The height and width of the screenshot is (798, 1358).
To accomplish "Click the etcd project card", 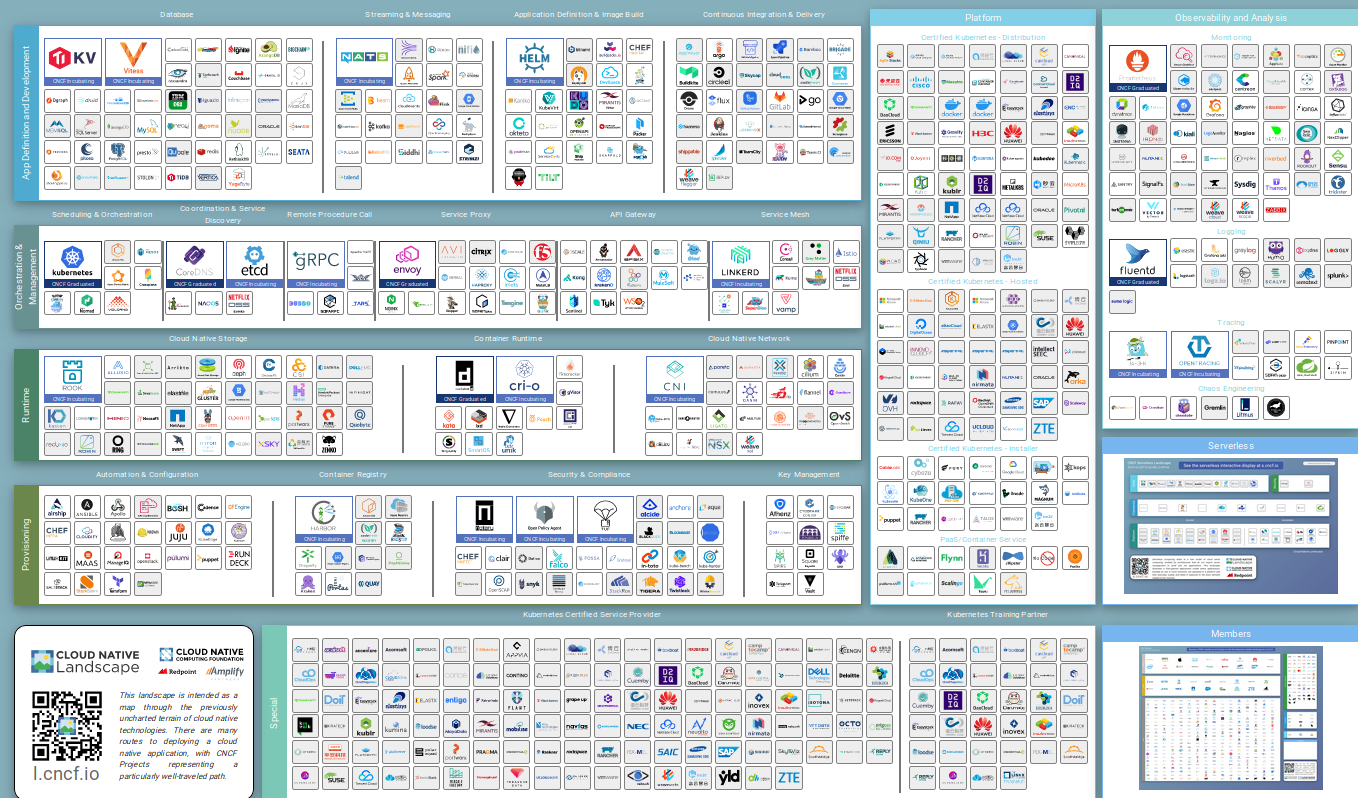I will pyautogui.click(x=254, y=265).
